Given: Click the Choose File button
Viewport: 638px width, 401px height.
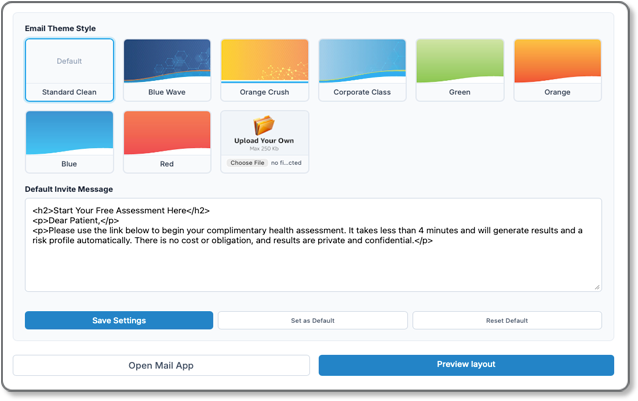Looking at the screenshot, I should point(247,163).
